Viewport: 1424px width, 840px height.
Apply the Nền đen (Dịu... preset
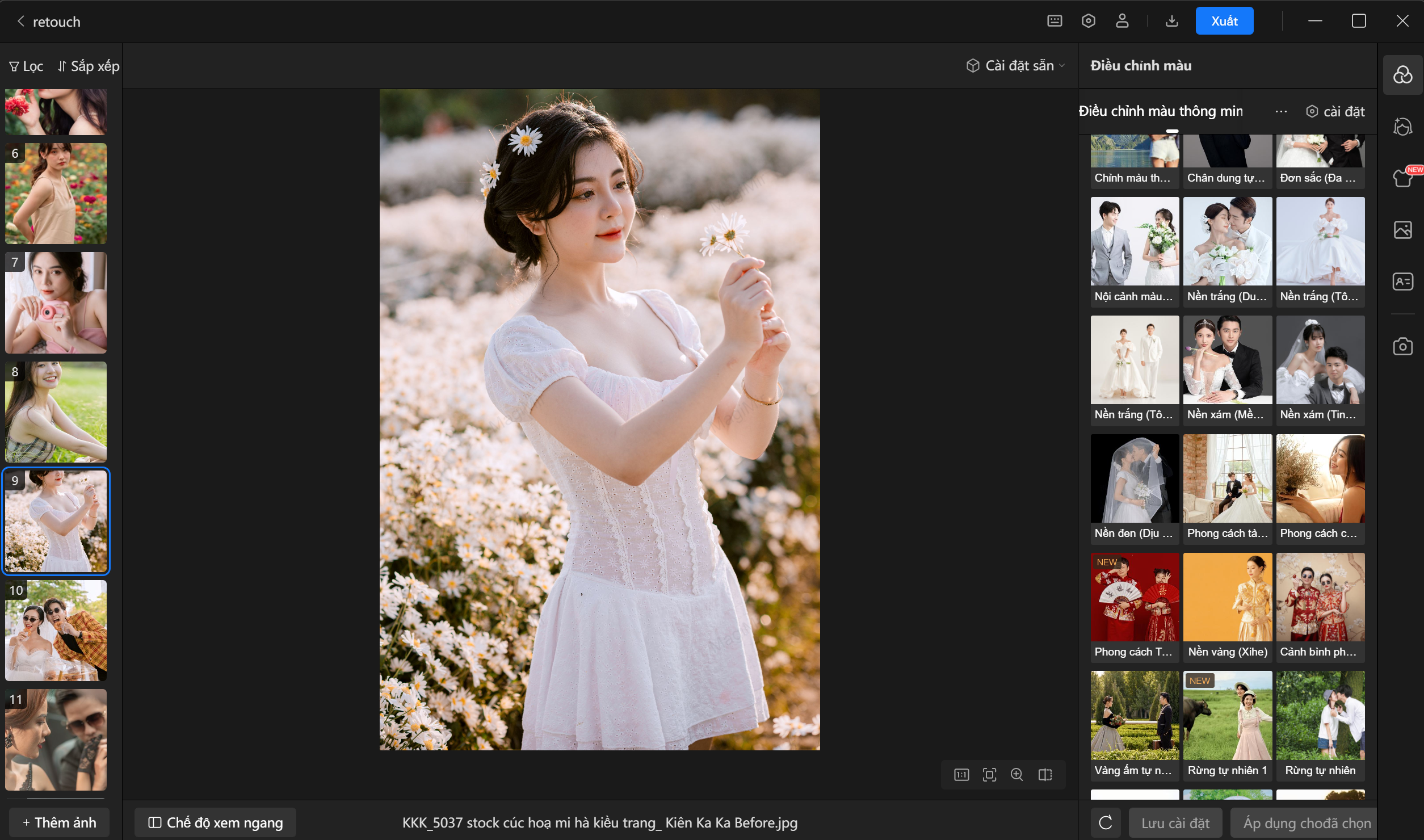[1135, 489]
